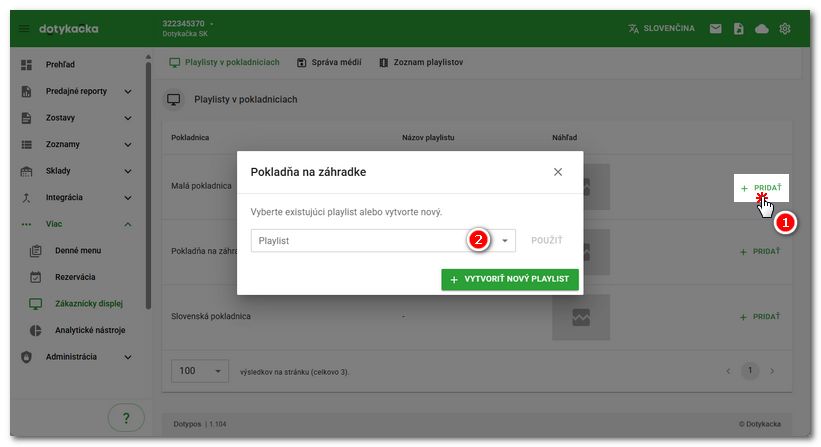The height and width of the screenshot is (447, 821).
Task: Click the mail envelope icon in header
Action: (x=715, y=29)
